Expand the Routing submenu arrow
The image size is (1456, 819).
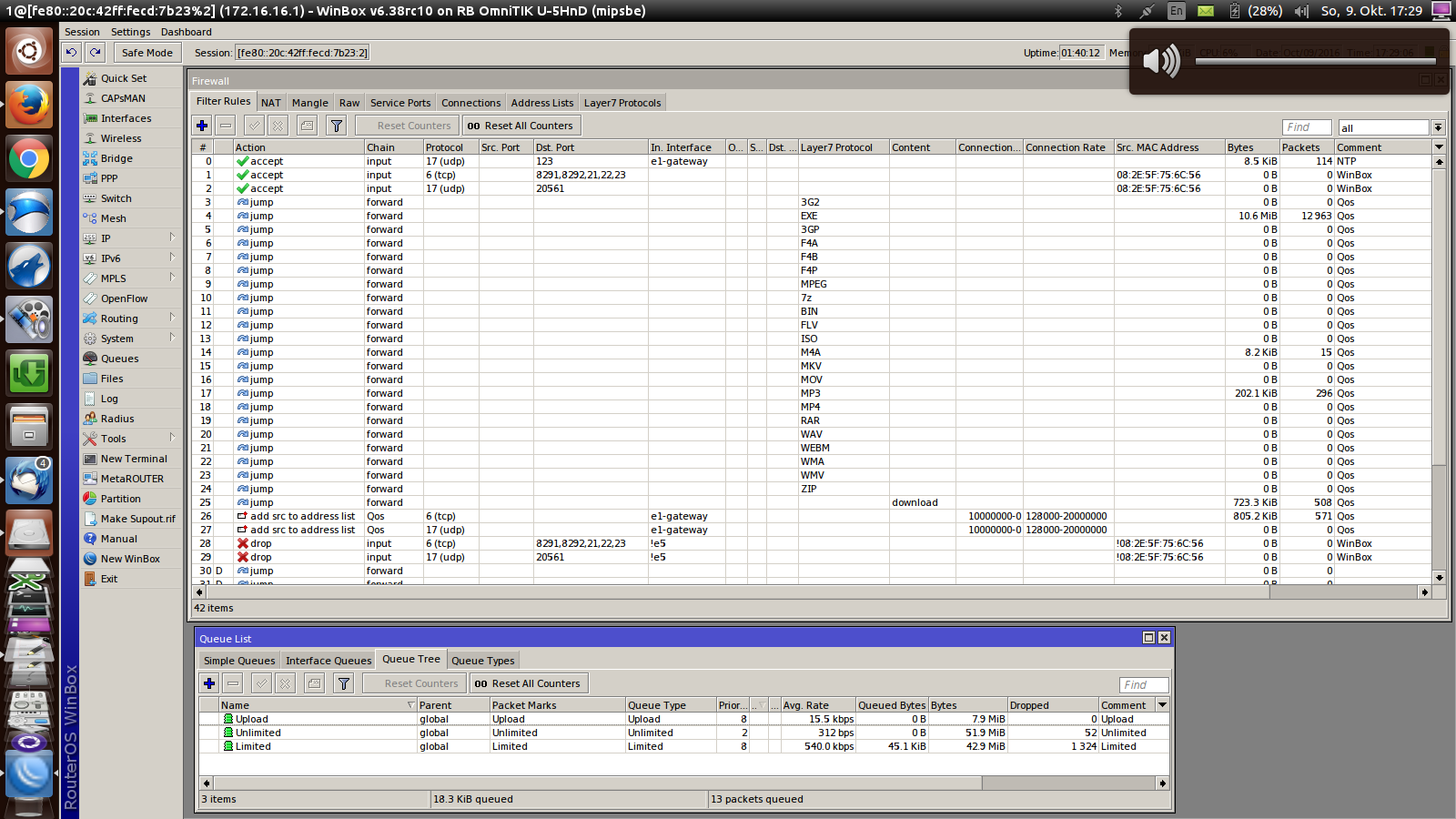pos(172,318)
